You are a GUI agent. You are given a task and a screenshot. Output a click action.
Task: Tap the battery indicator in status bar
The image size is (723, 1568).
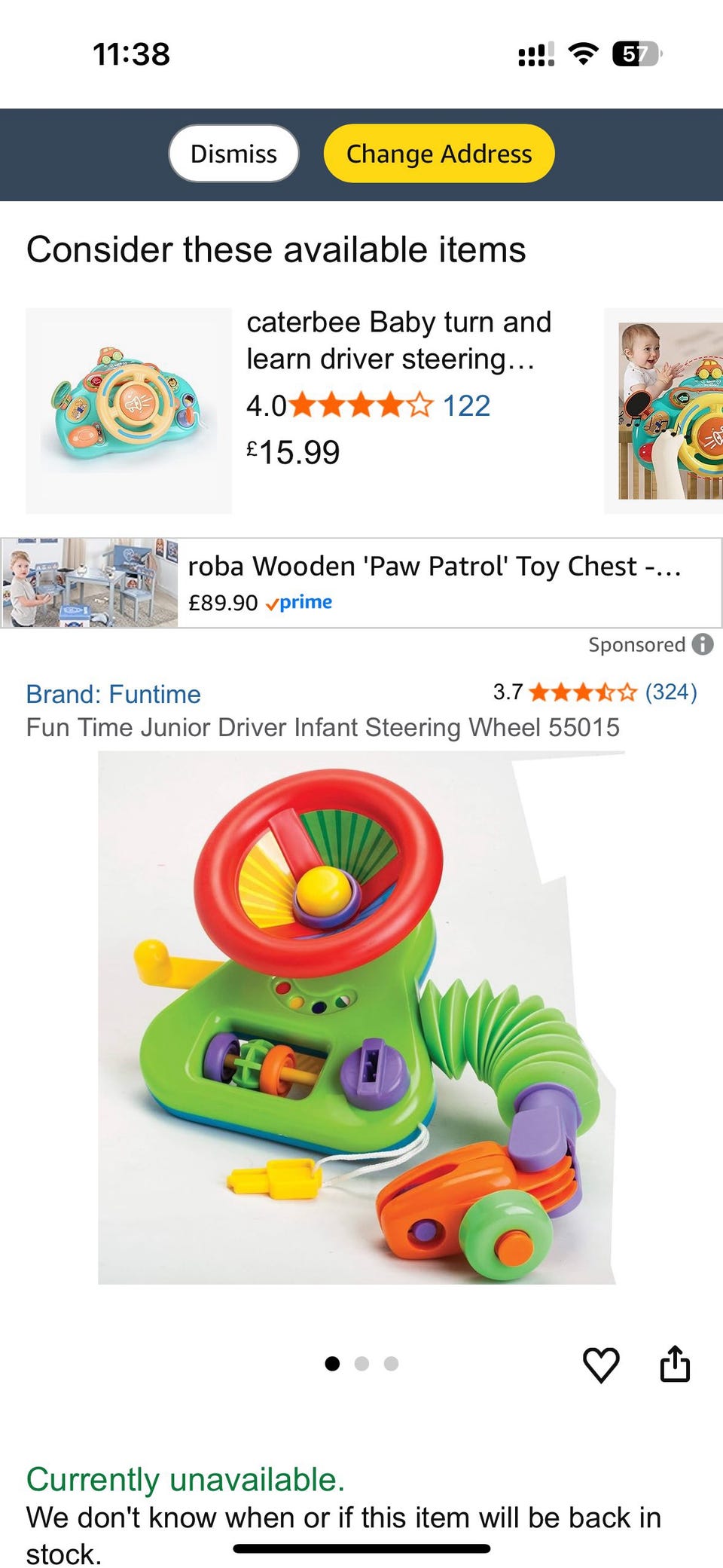coord(637,54)
